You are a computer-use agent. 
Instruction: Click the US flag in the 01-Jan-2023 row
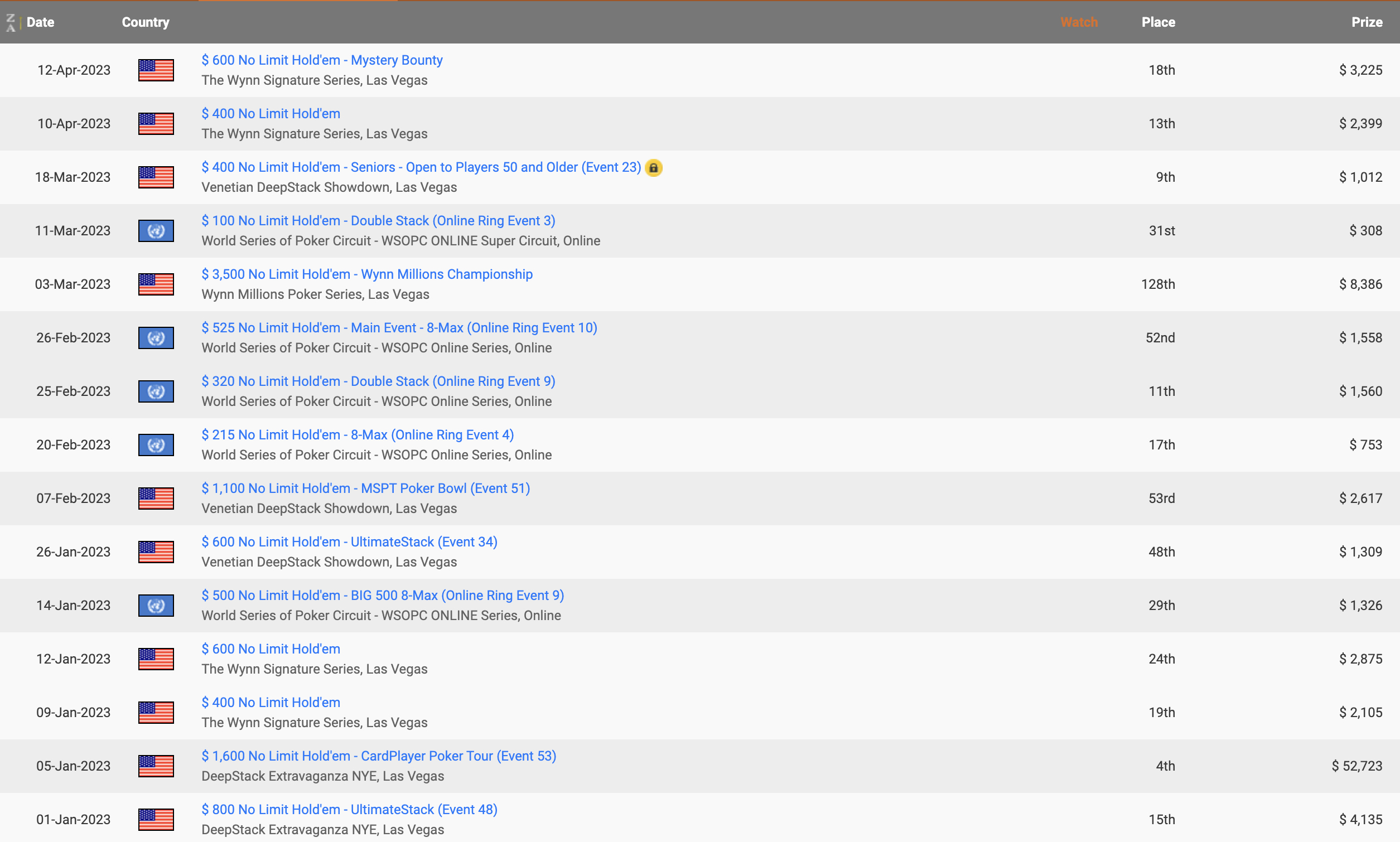click(156, 819)
